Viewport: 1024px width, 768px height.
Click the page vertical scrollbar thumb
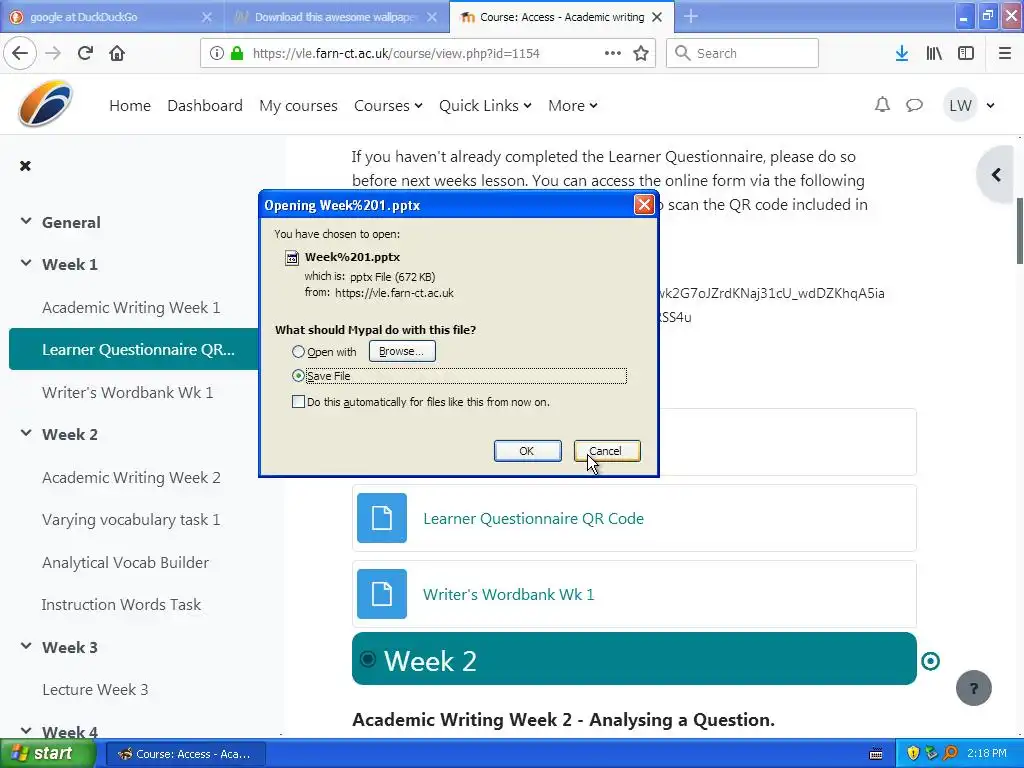click(1019, 231)
